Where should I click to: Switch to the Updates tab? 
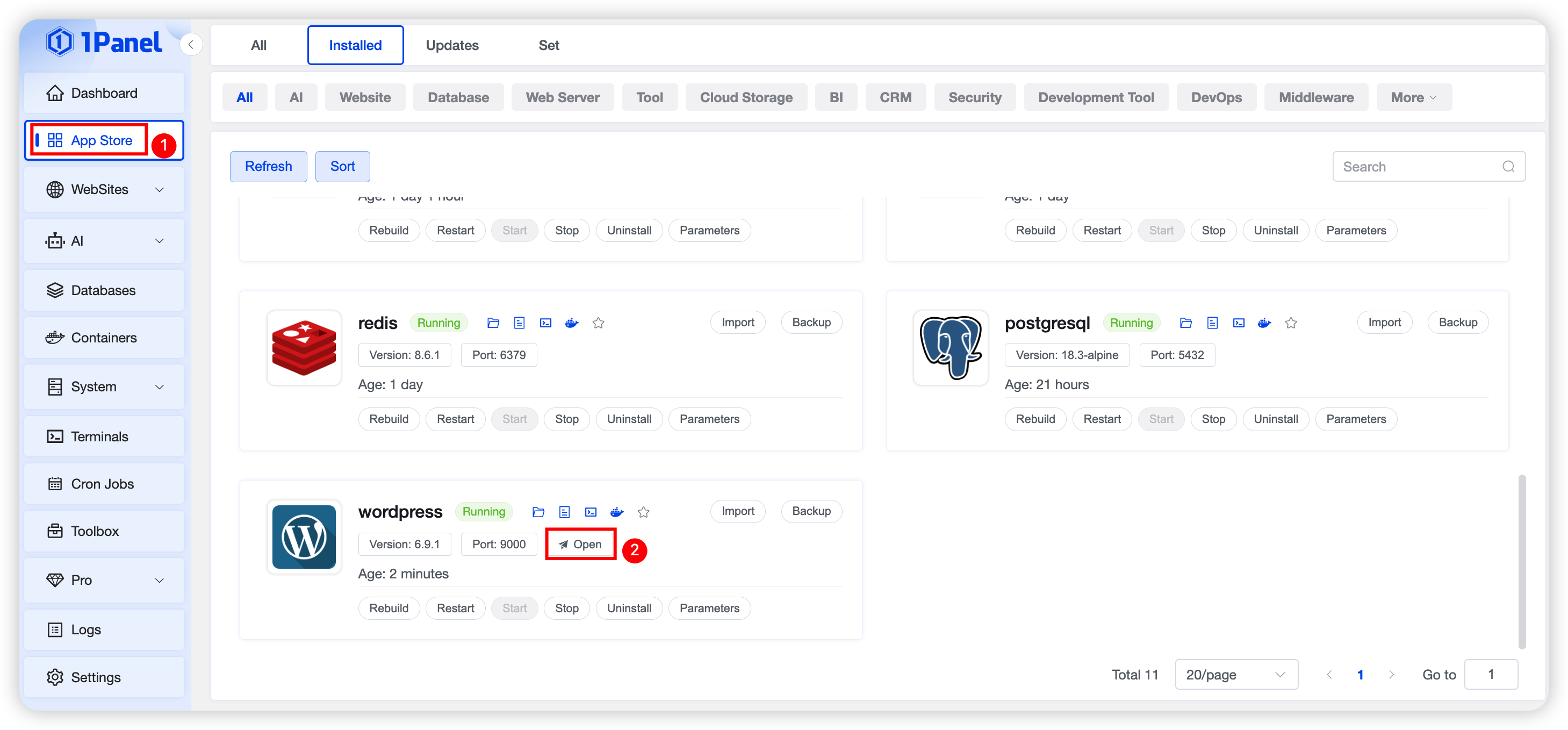tap(452, 45)
